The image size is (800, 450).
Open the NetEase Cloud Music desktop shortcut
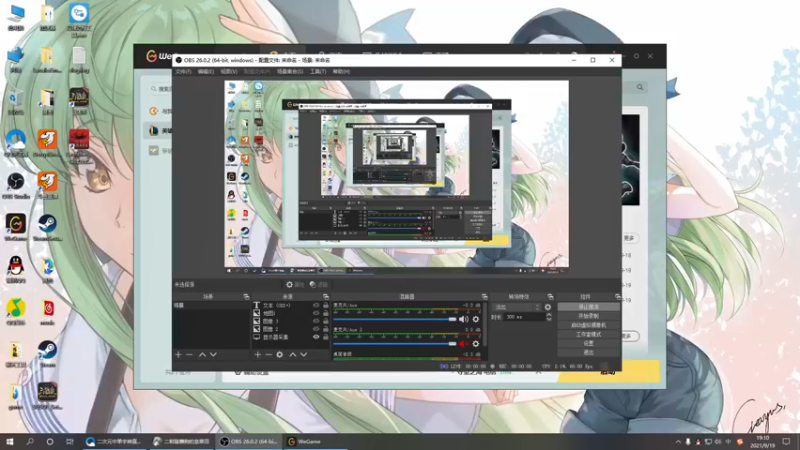coord(47,312)
